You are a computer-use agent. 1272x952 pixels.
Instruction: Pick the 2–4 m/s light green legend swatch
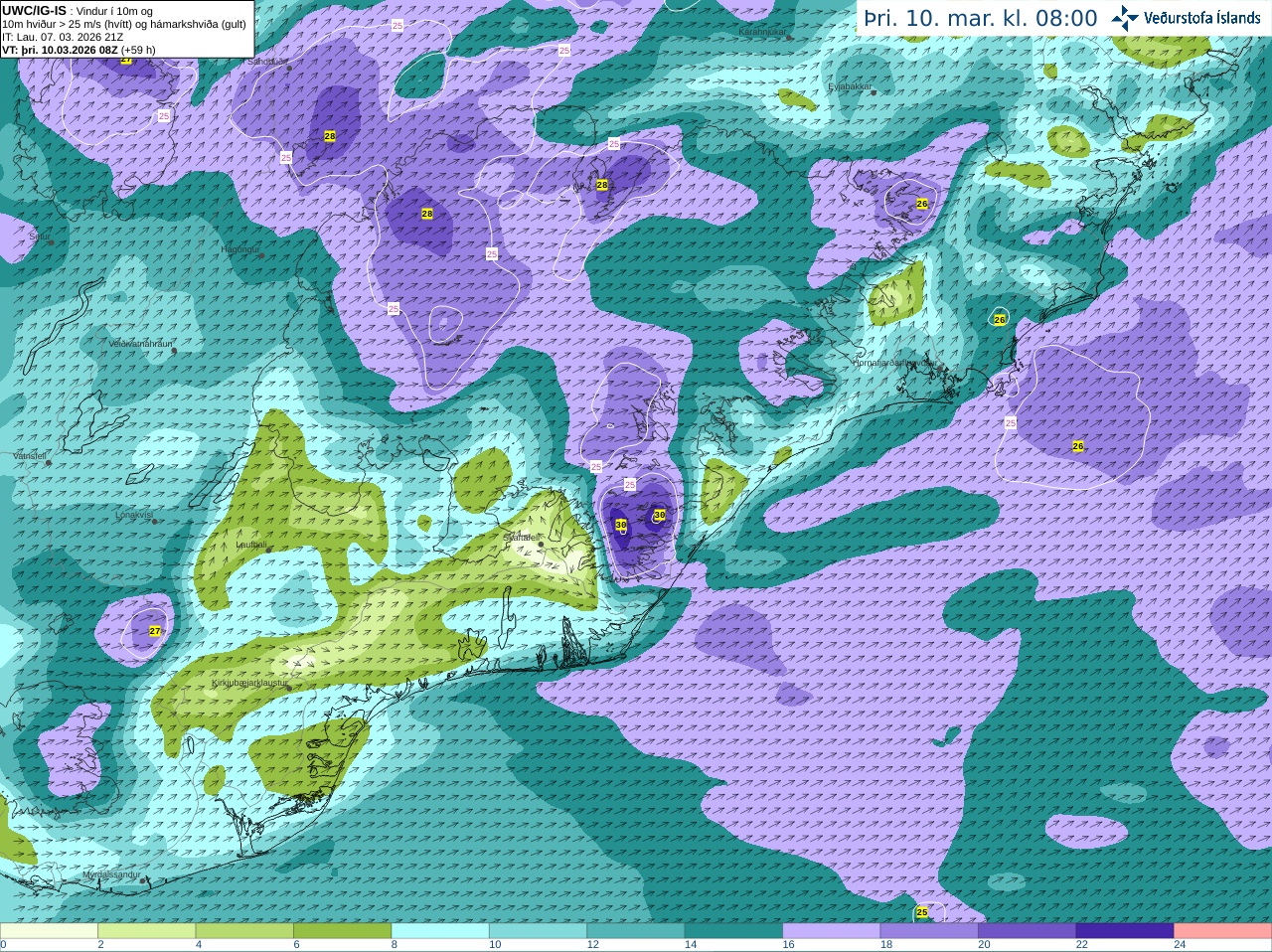coord(147,931)
